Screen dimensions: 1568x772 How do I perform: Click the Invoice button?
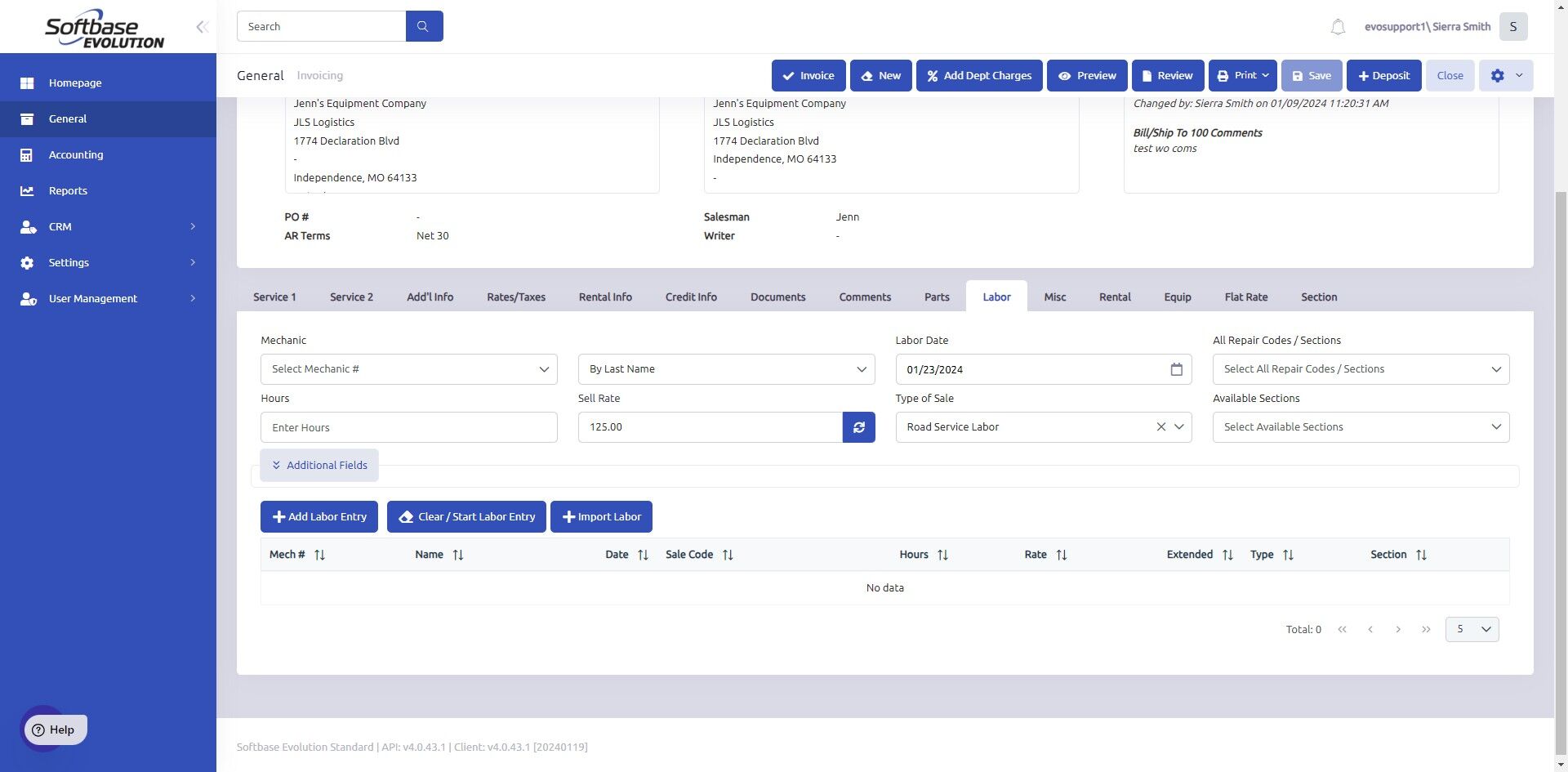pos(808,75)
